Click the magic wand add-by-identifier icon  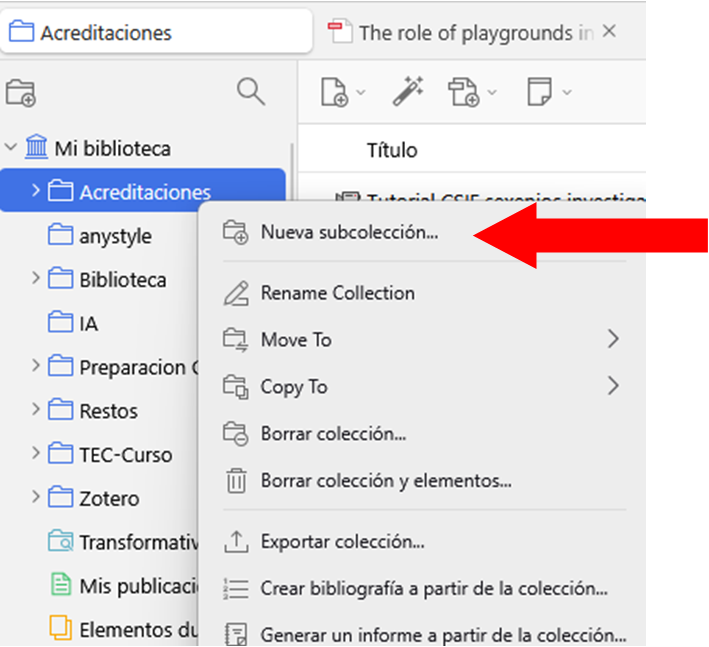tap(407, 93)
